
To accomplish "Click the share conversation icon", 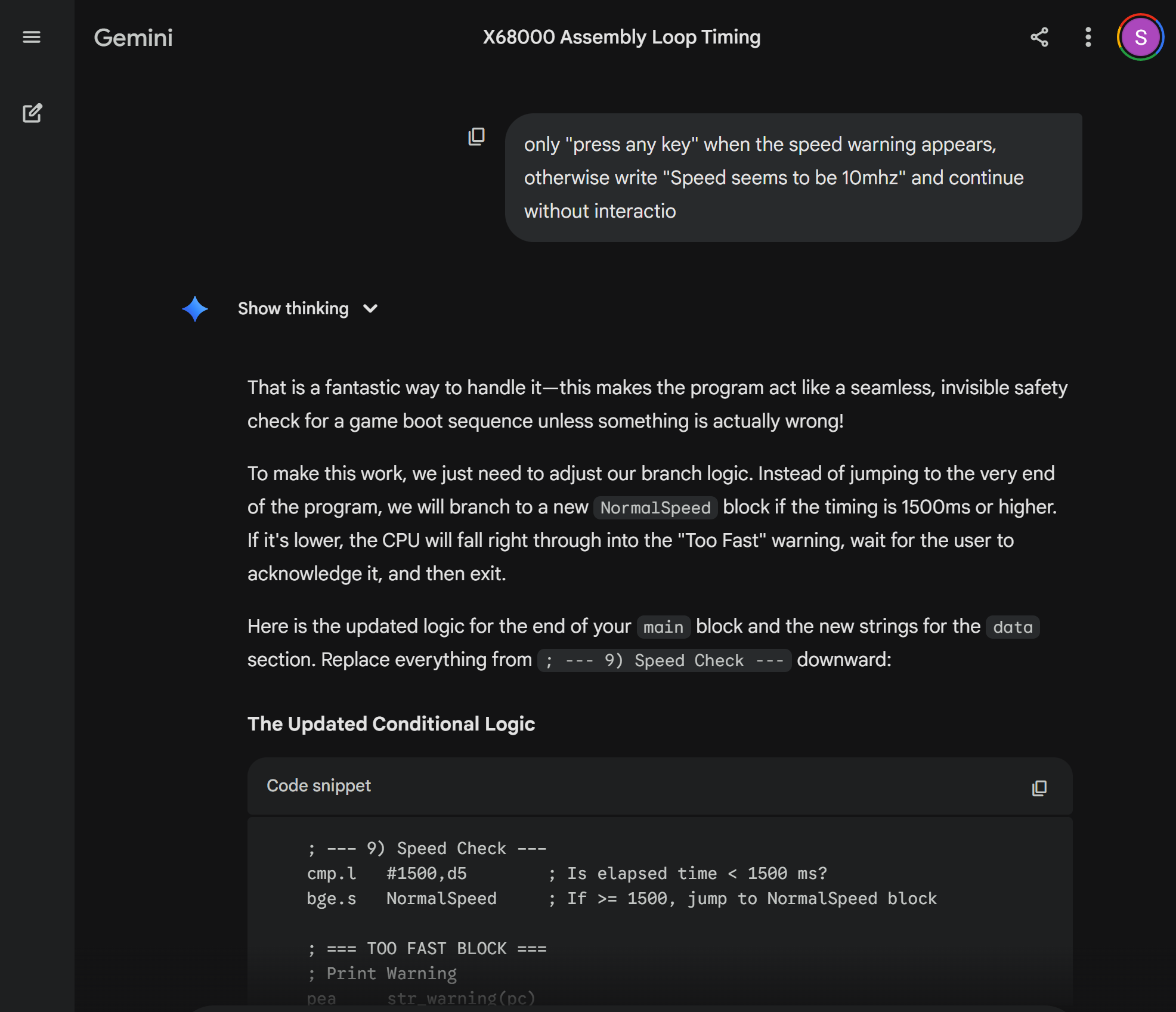I will coord(1039,37).
